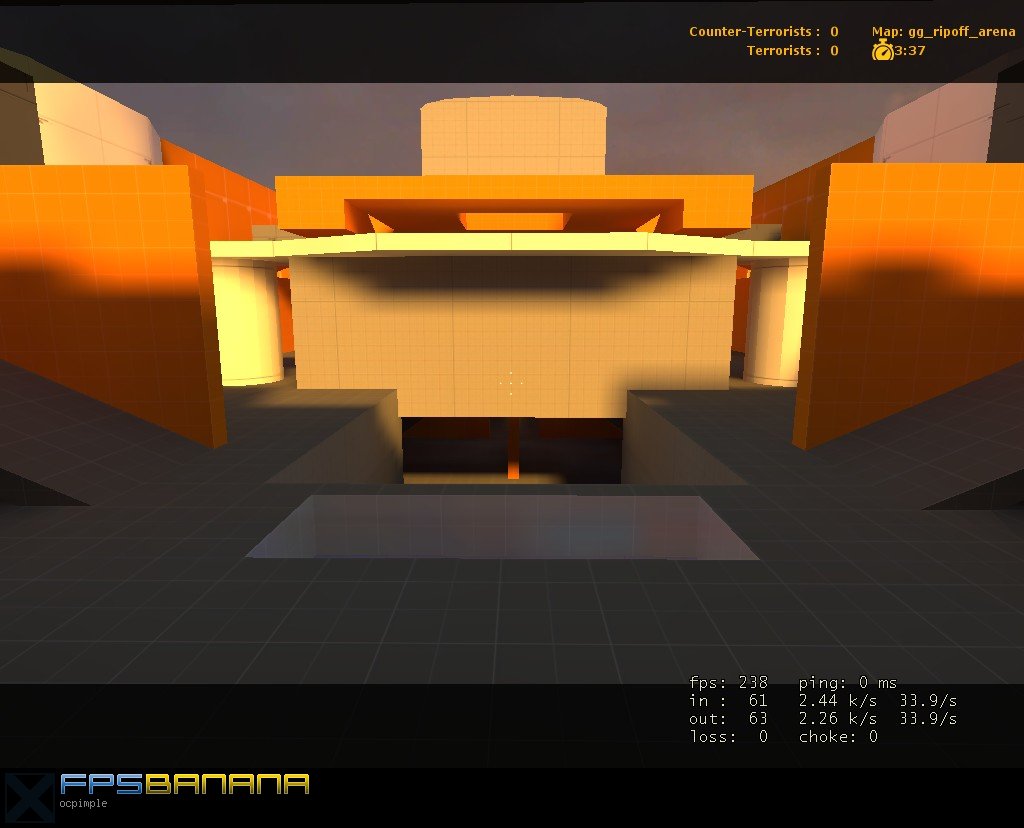The height and width of the screenshot is (828, 1024).
Task: Click the '3:37' round timer value
Action: click(910, 50)
